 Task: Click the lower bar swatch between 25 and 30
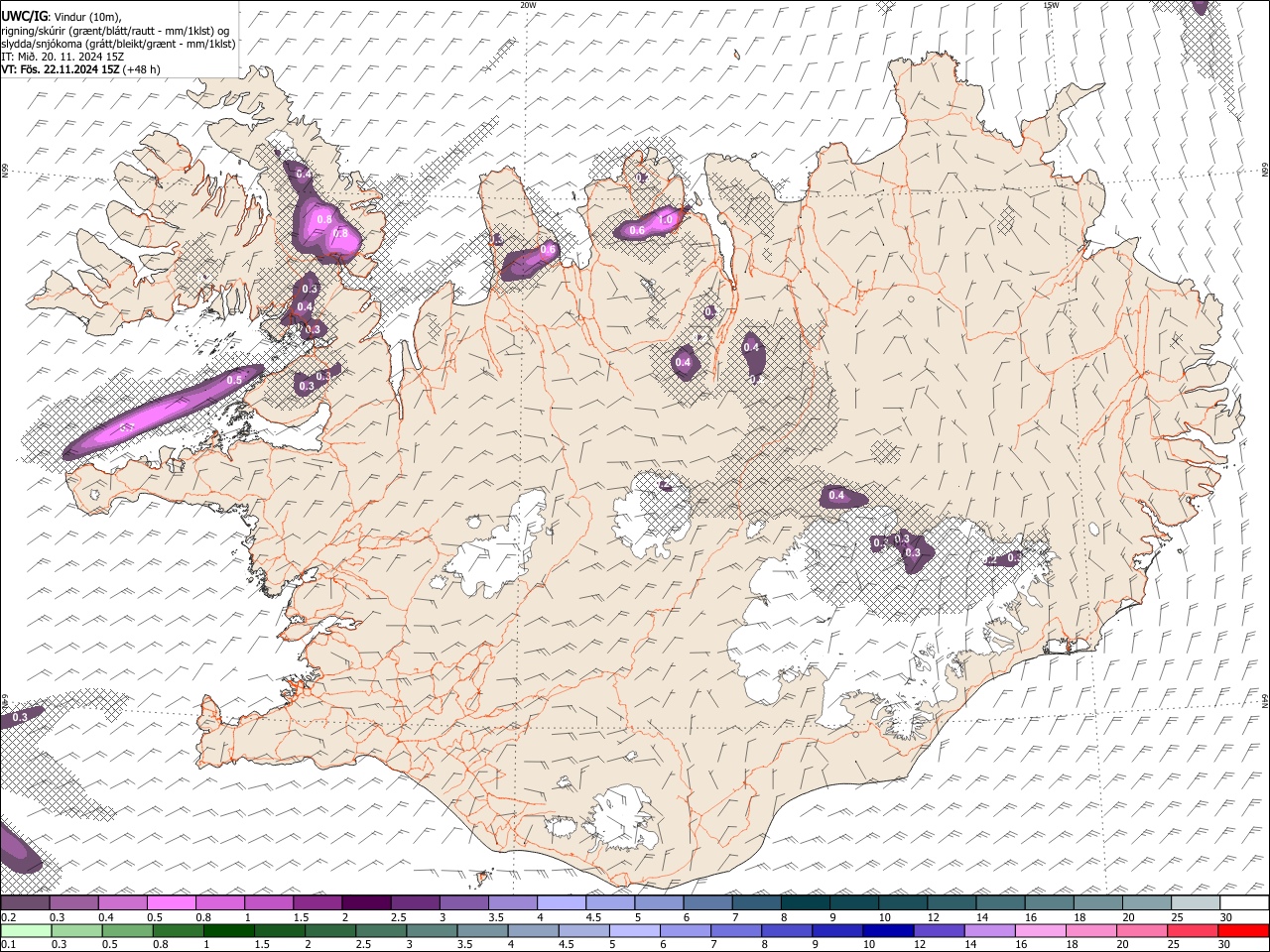point(1191,931)
